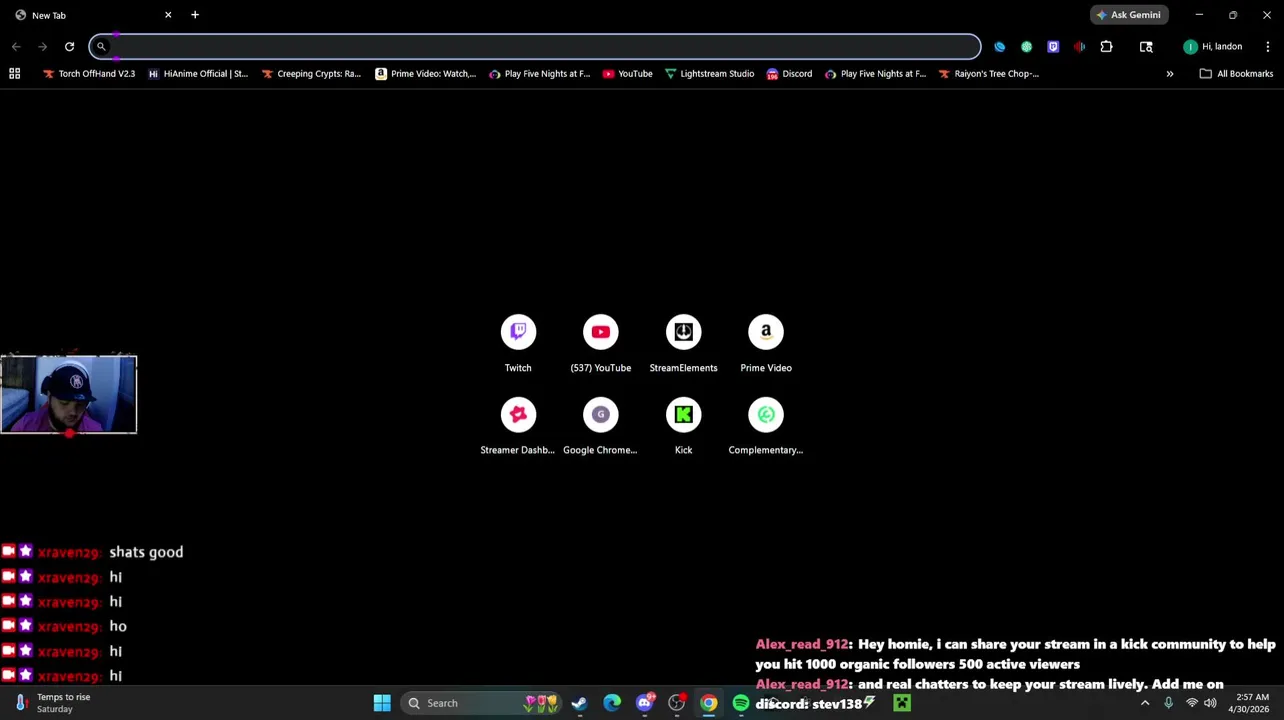Click the streamer webcam thumbnail

point(68,394)
